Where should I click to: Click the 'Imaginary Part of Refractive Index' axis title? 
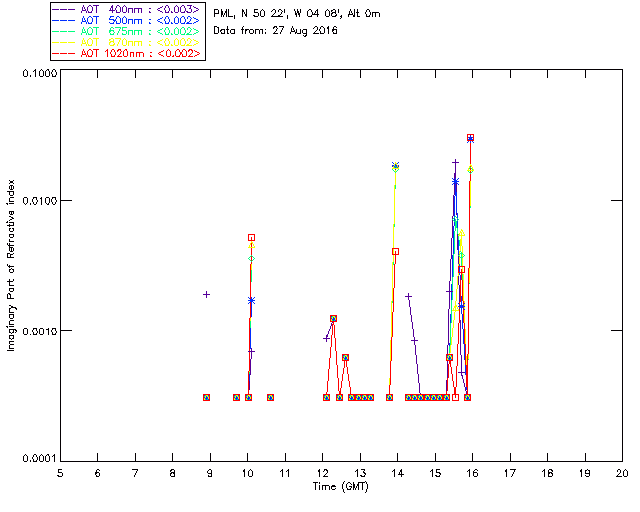point(11,265)
